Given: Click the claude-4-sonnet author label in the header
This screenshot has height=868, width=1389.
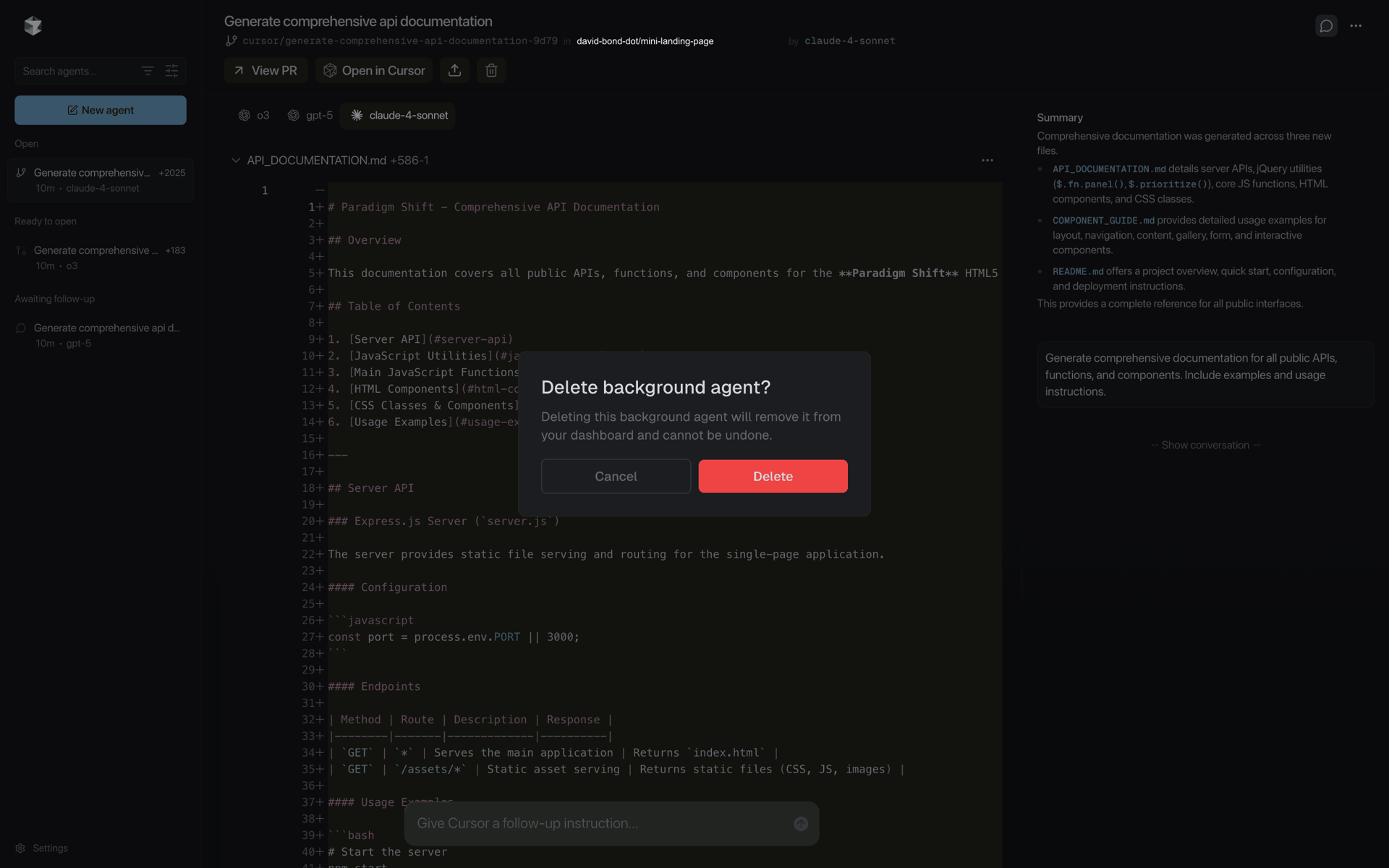Looking at the screenshot, I should point(849,41).
